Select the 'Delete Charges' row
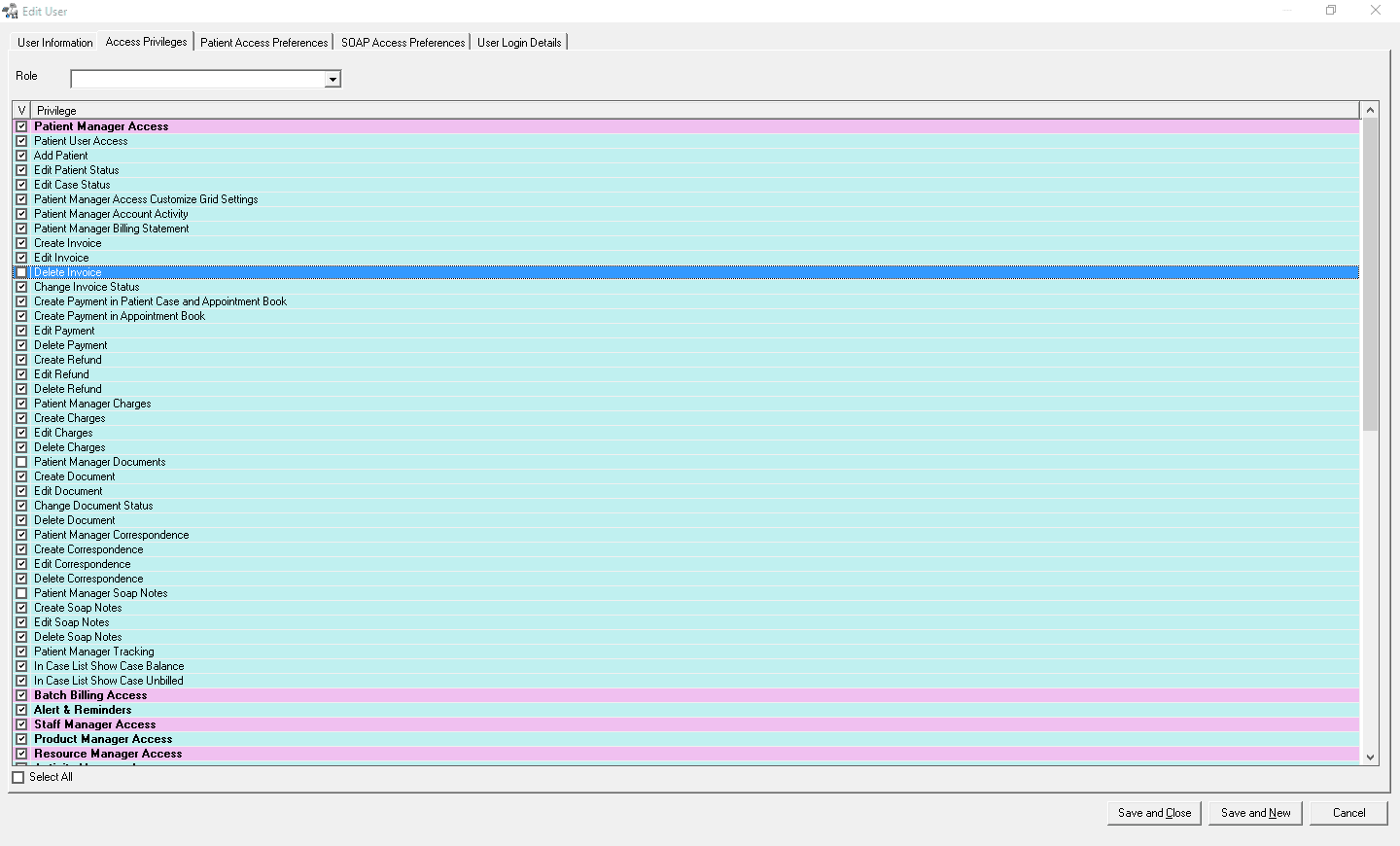This screenshot has height=846, width=1400. pyautogui.click(x=685, y=447)
